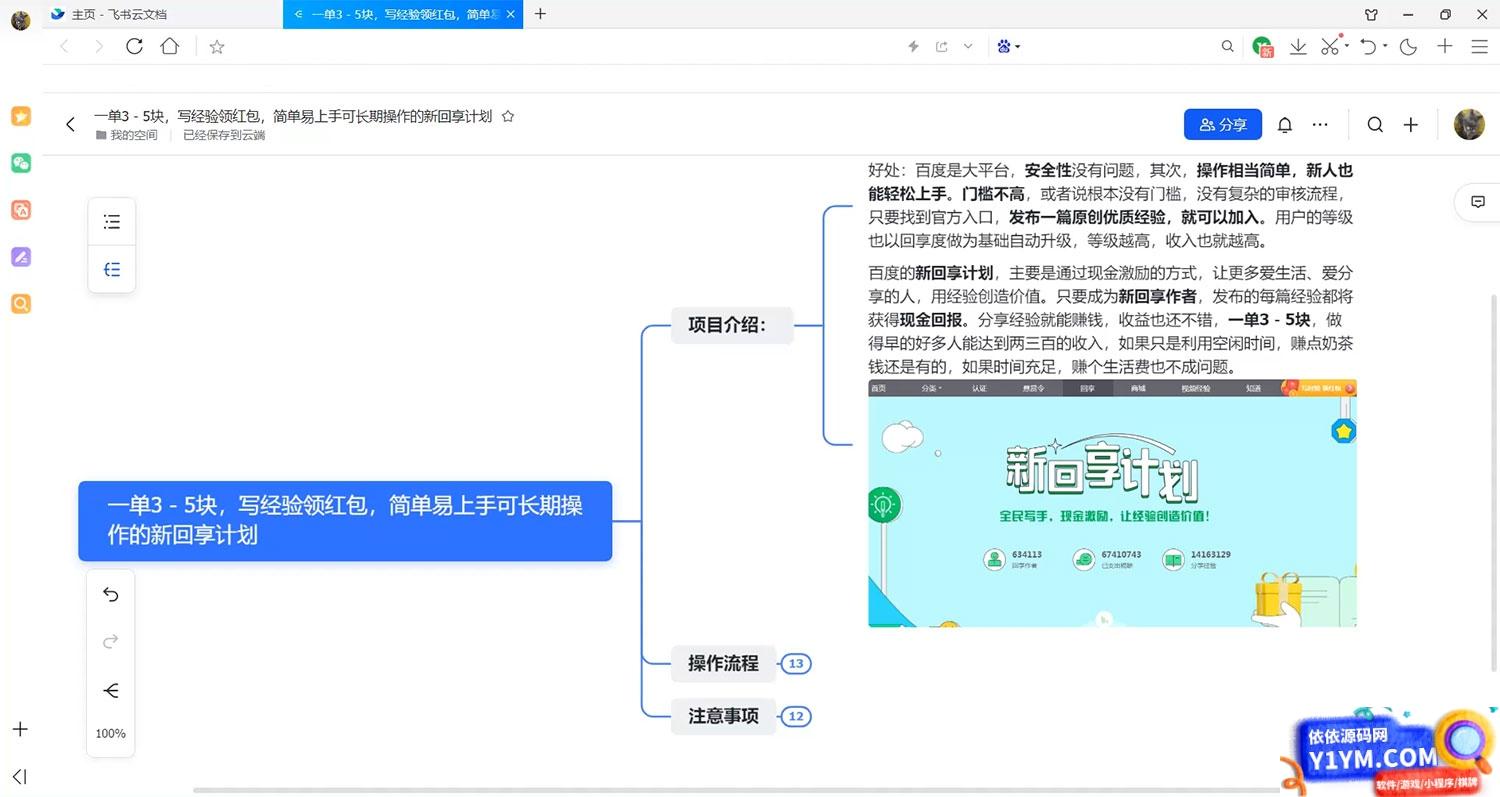Switch to 主页 - 飞书云文档 tab
This screenshot has height=797, width=1500.
tap(162, 14)
